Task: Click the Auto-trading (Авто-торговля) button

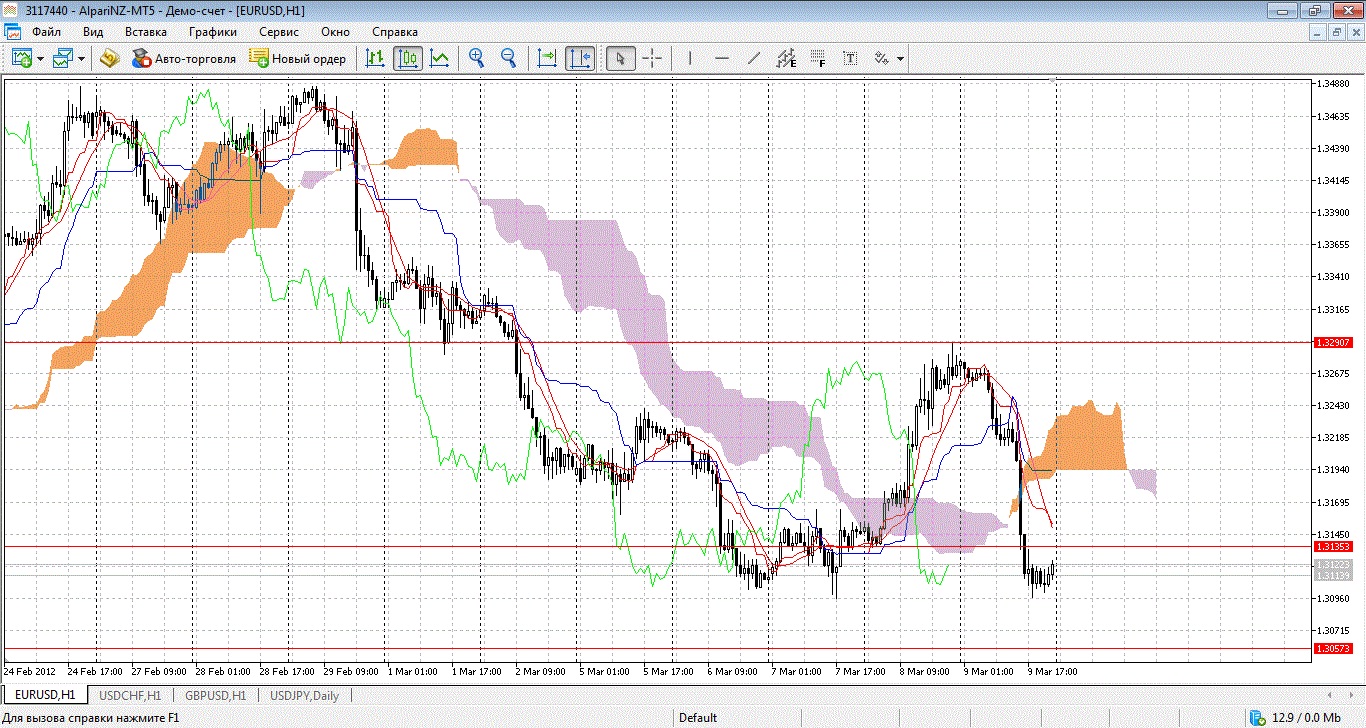Action: point(184,59)
